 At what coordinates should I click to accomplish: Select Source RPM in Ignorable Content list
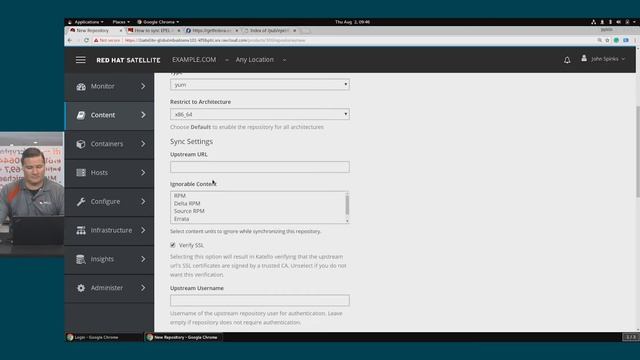[189, 211]
